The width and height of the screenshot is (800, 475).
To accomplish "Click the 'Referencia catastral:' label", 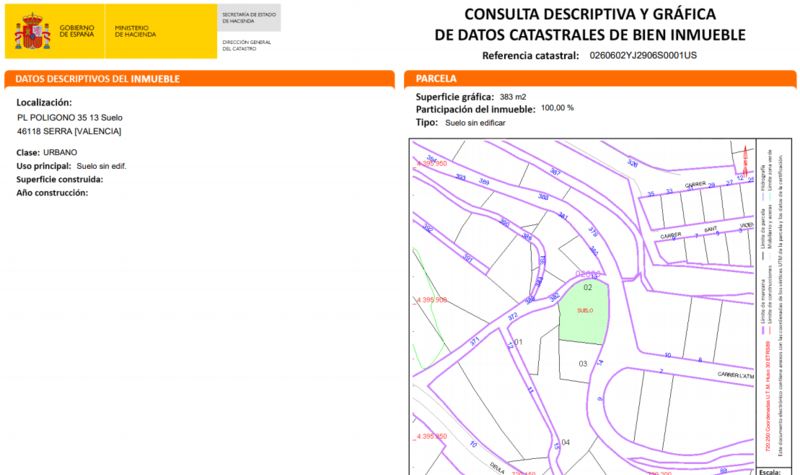I will [531, 56].
